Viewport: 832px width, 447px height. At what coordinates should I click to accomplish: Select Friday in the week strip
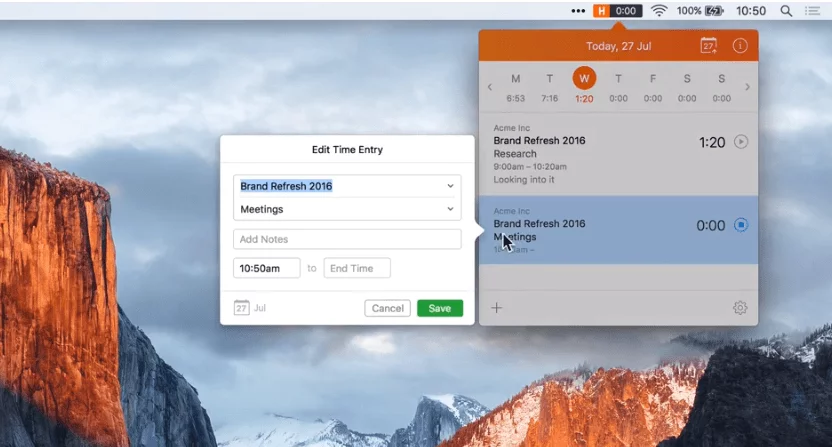tap(653, 88)
